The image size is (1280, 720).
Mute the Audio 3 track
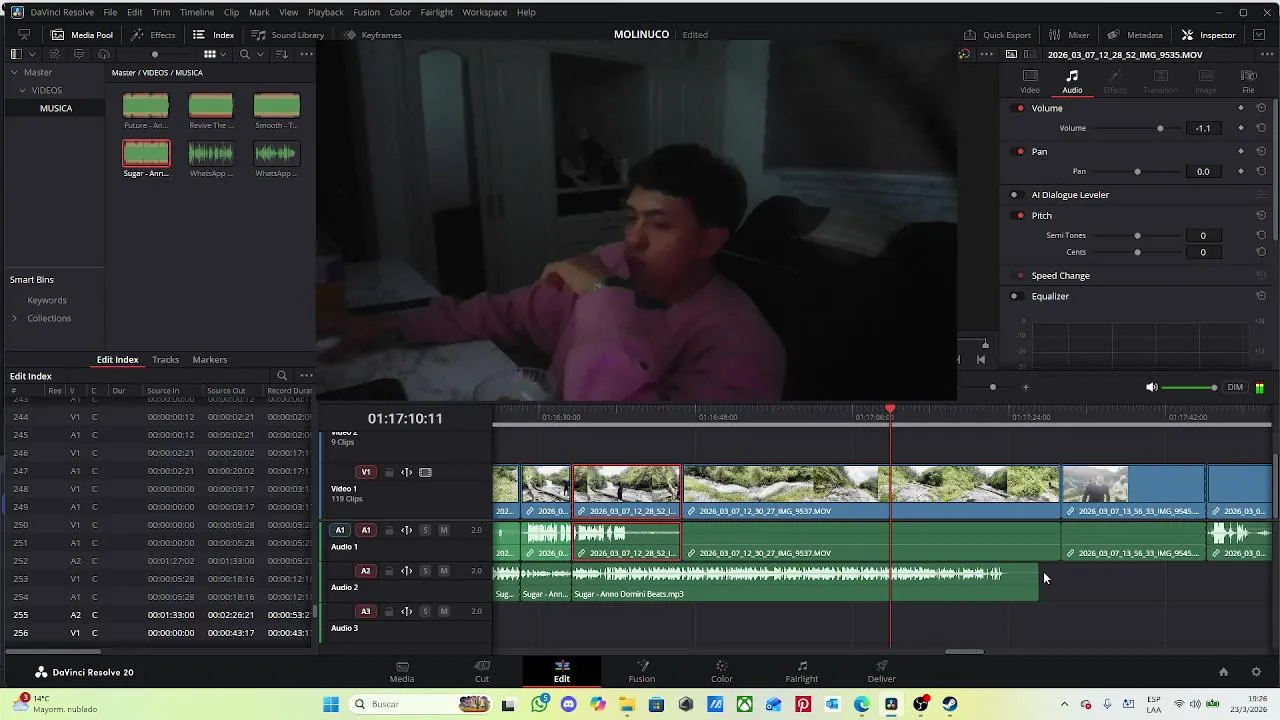(444, 611)
